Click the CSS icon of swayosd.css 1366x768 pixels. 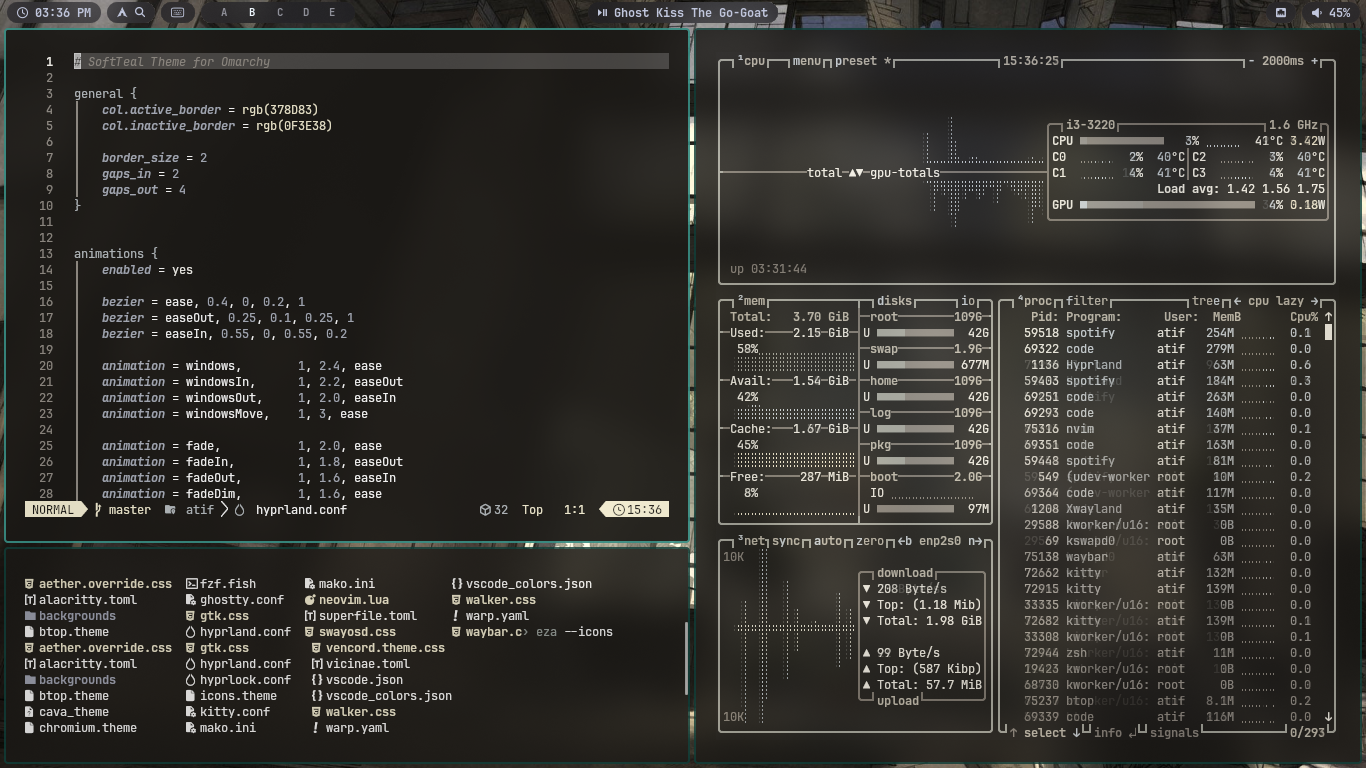pos(310,632)
